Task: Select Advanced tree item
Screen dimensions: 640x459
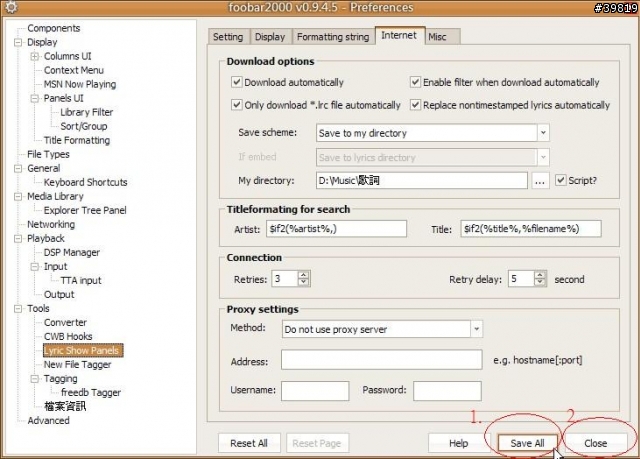Action: (x=48, y=421)
